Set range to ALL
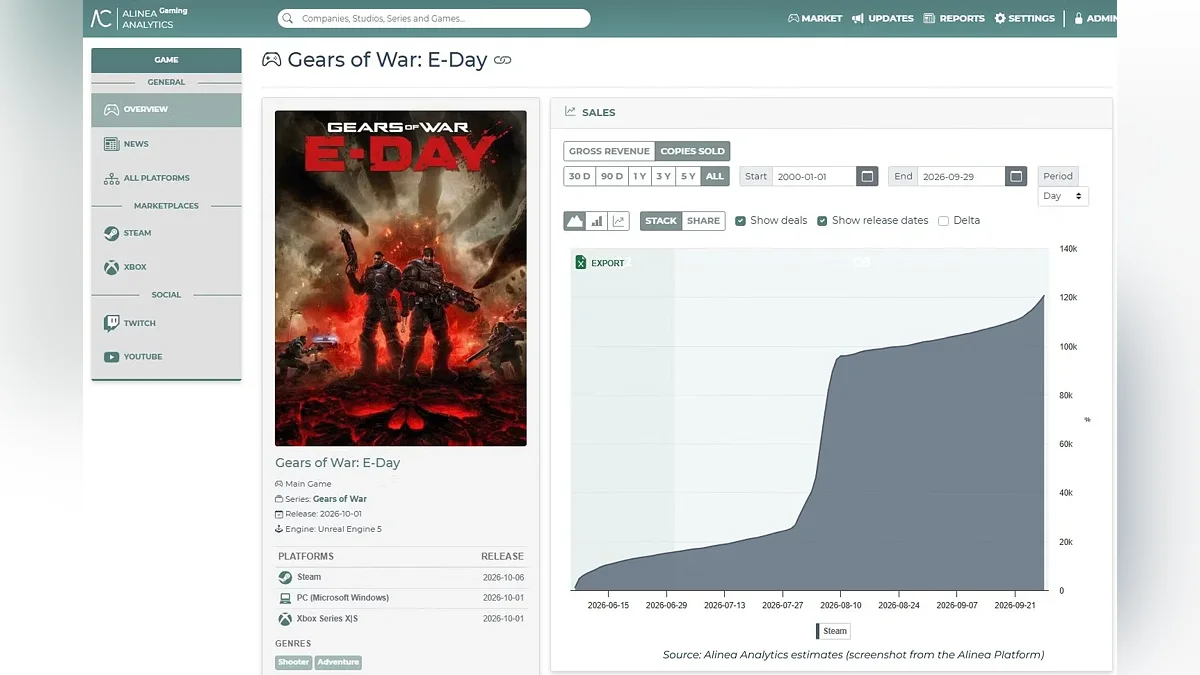Screen dimensions: 1200x675 [714, 176]
